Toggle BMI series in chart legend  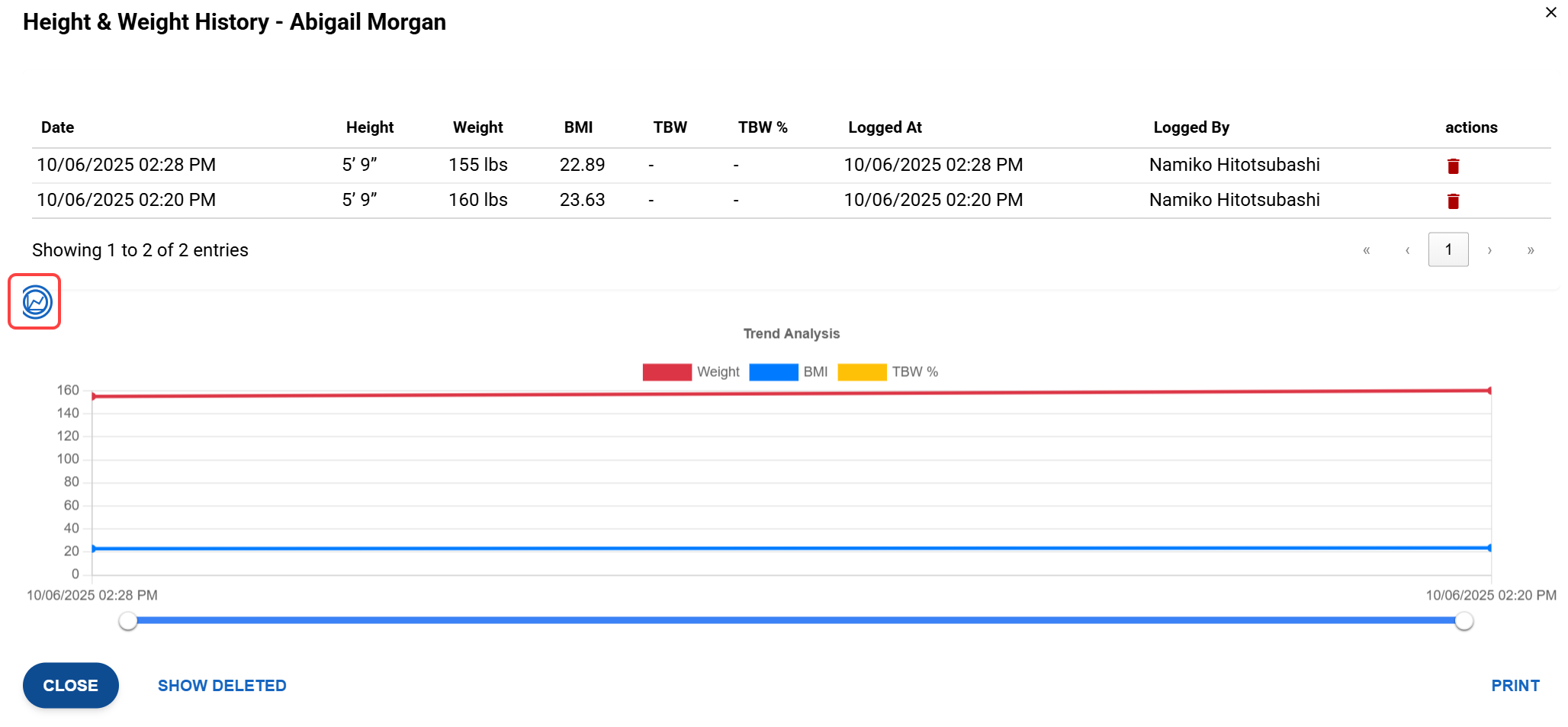789,372
